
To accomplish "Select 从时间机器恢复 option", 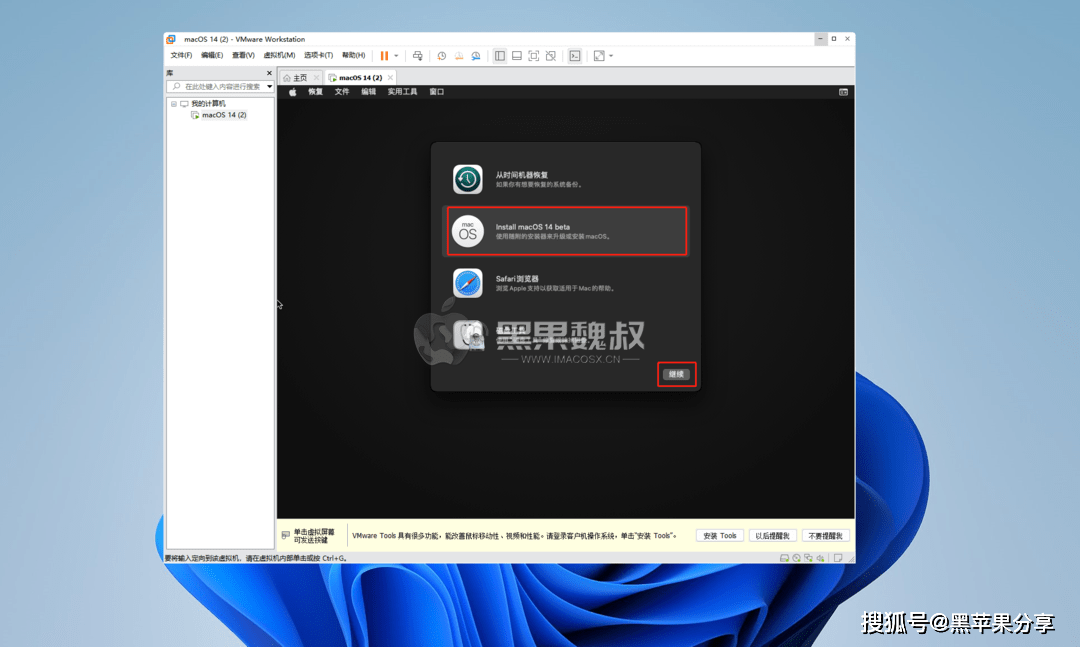I will [565, 179].
